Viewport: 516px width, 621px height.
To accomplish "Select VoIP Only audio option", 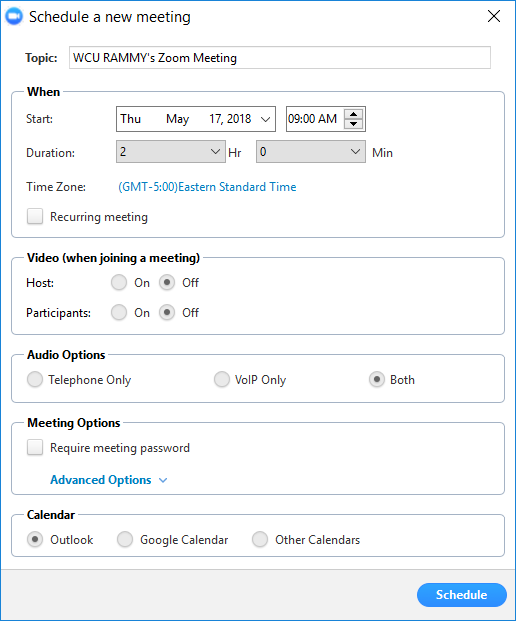I will tap(221, 379).
